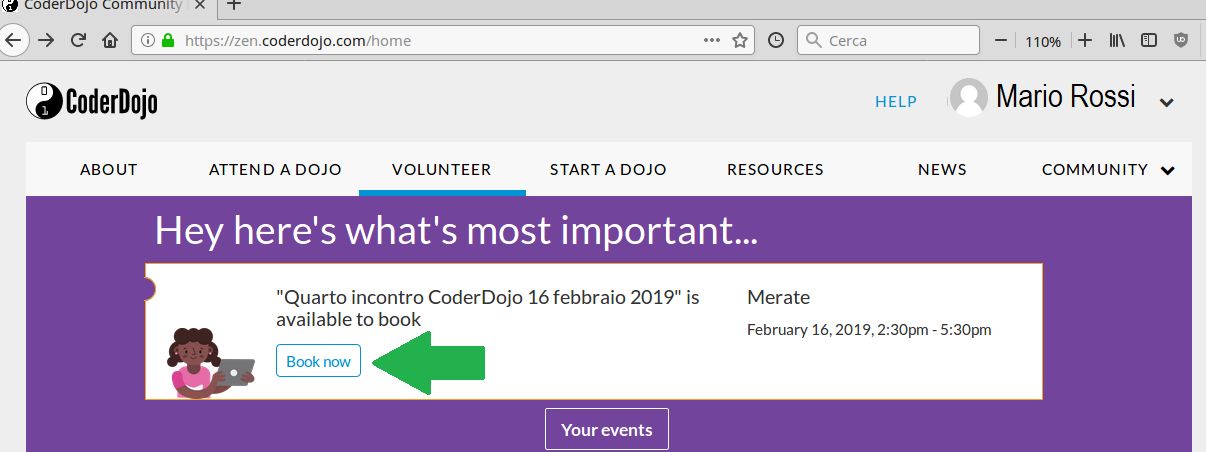Follow the Help link

click(896, 101)
